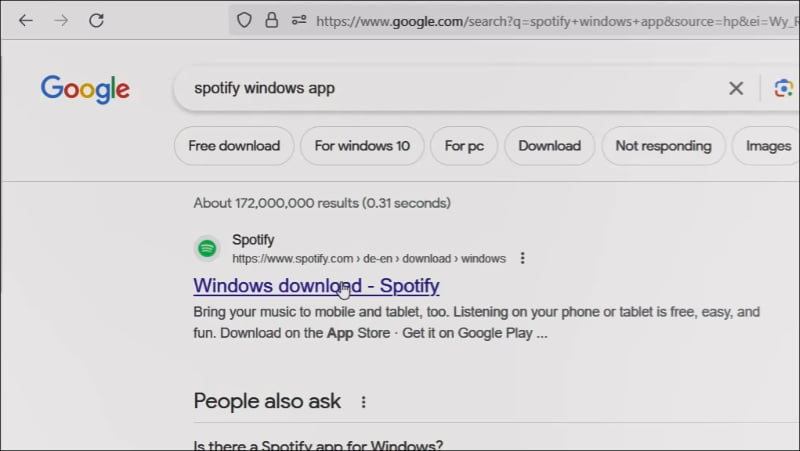Open the Windows download - Spotify link

[x=316, y=286]
